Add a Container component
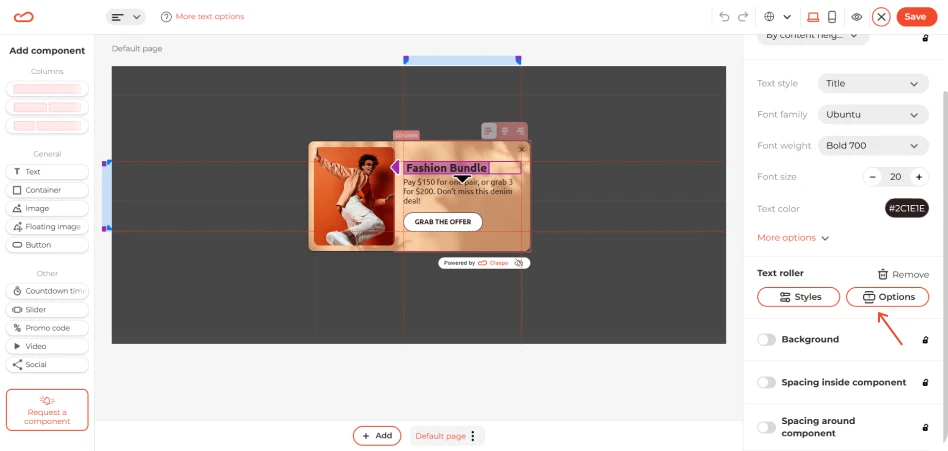Screen dimensions: 948x451 [47, 190]
